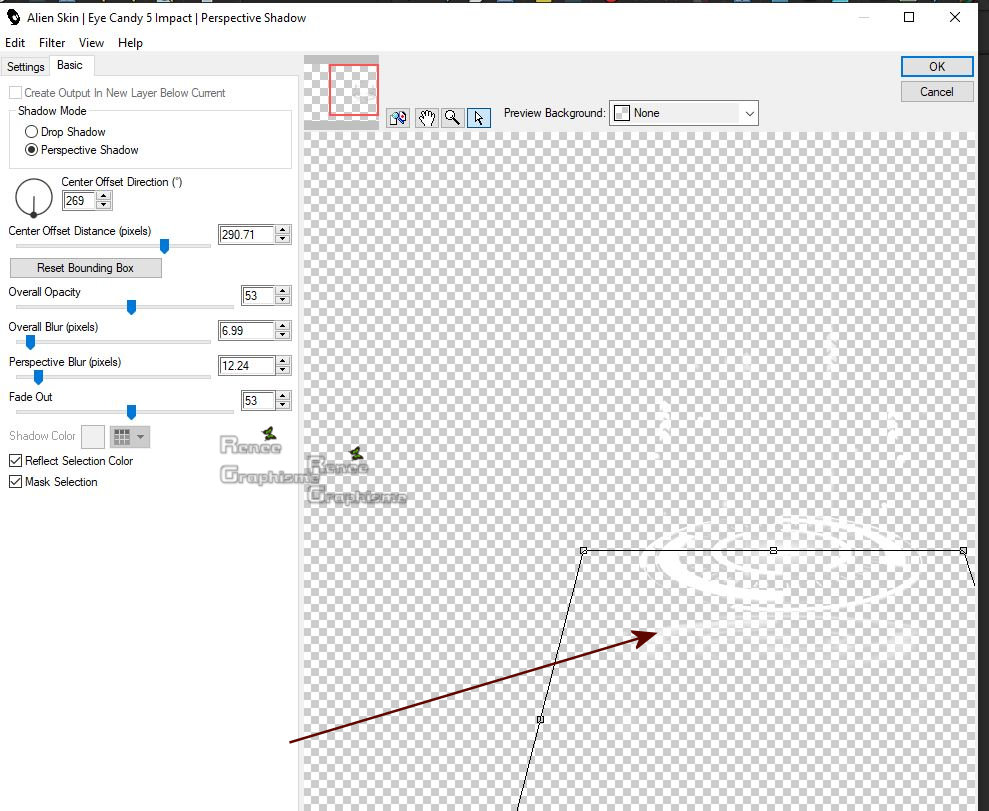Decrease Overall Blur value

click(283, 335)
